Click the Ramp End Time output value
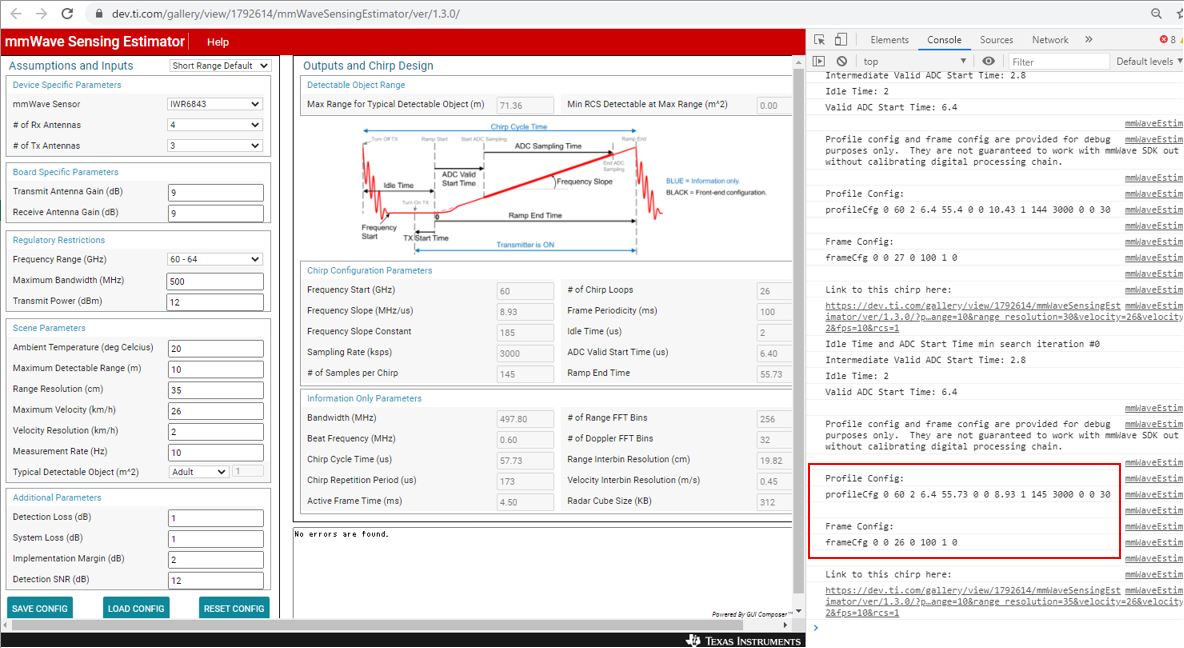 point(774,374)
